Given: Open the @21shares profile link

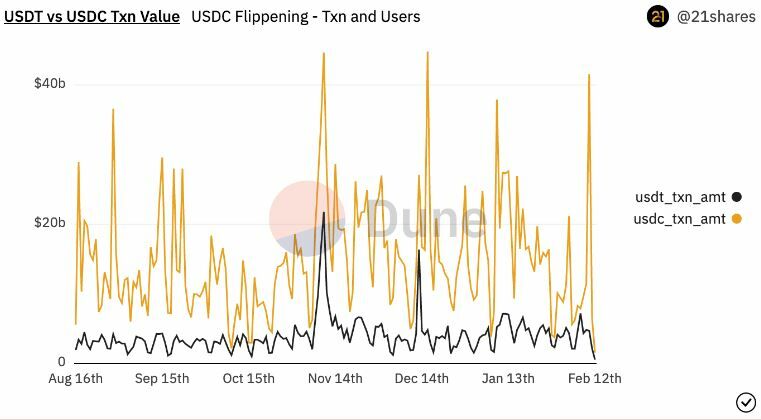Looking at the screenshot, I should [714, 17].
